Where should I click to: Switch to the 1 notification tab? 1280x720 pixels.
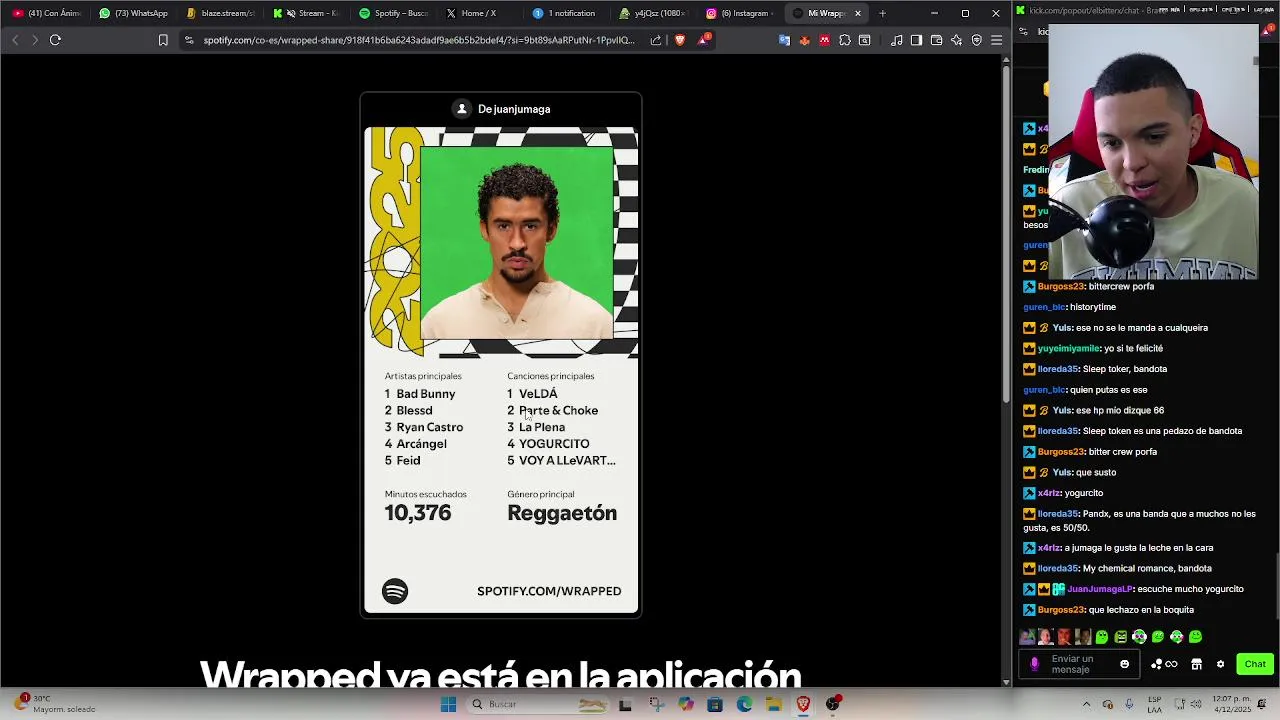click(x=565, y=13)
